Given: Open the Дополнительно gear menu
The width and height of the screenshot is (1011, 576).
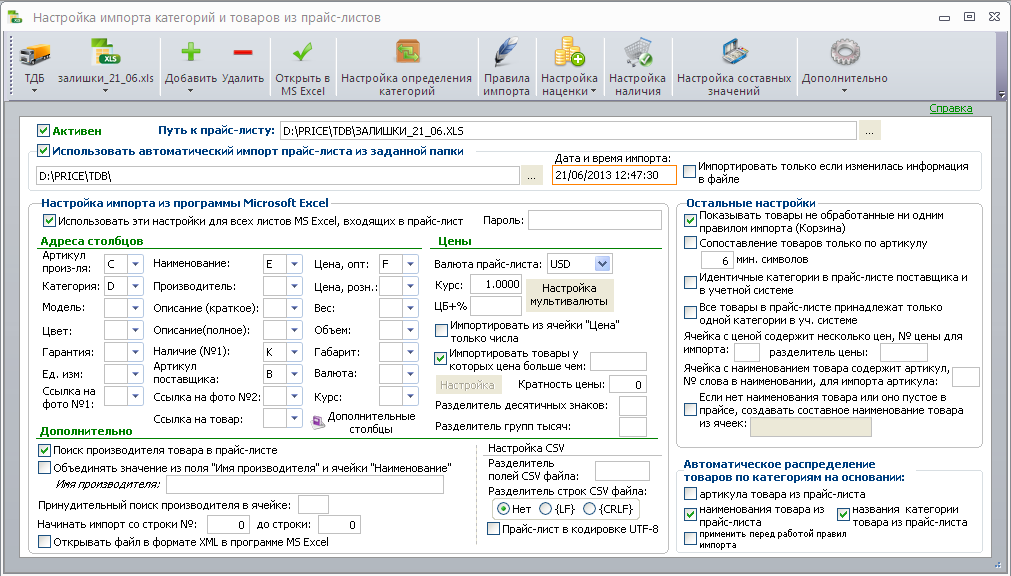Looking at the screenshot, I should 845,65.
